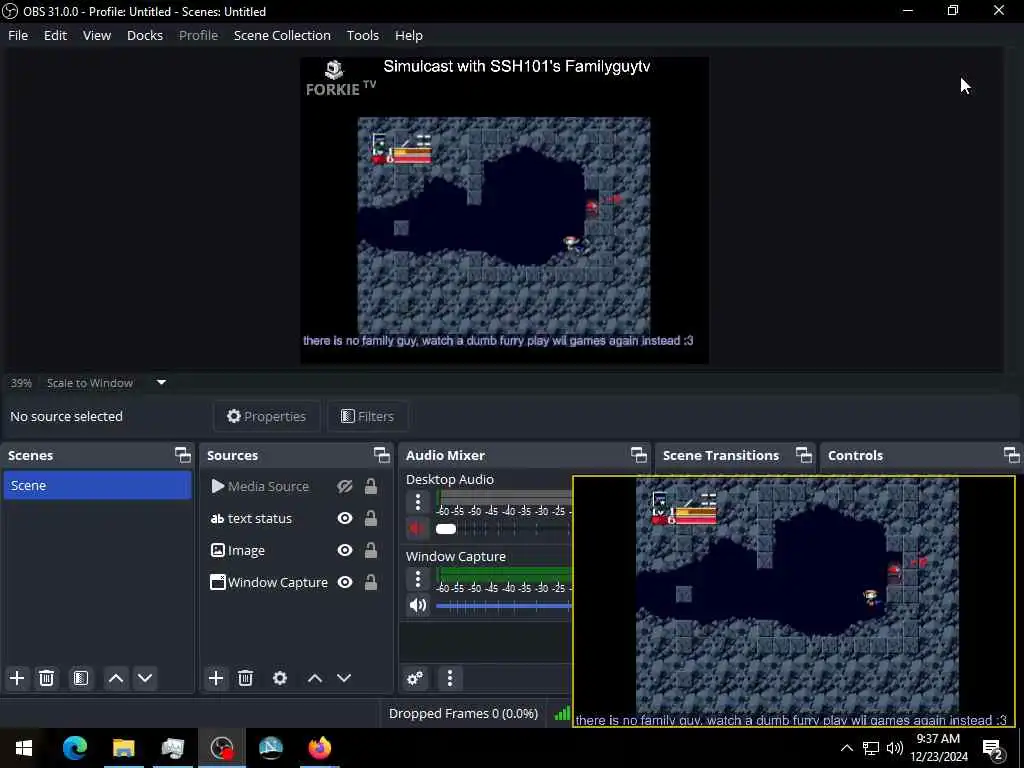Add a new scene
The height and width of the screenshot is (768, 1024).
click(17, 678)
